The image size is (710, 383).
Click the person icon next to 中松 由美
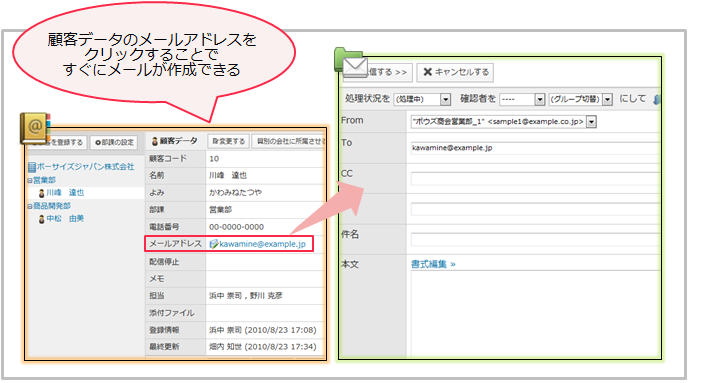42,219
